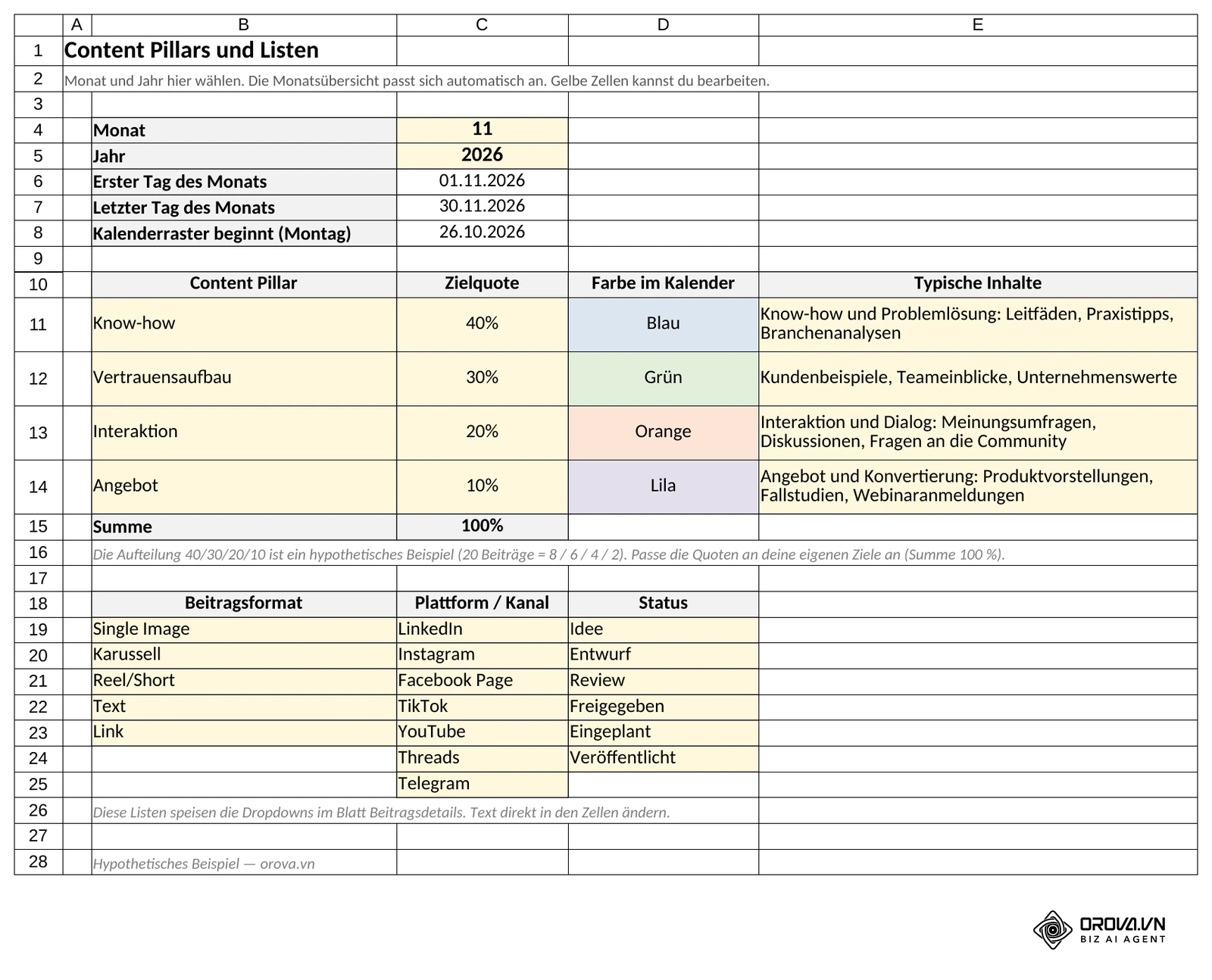Screen dimensions: 1212x980
Task: Click the 'Plattform / Kanal' header cell
Action: tap(482, 604)
